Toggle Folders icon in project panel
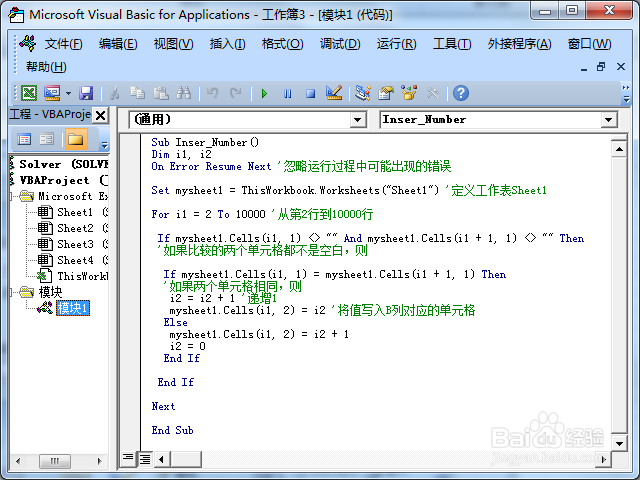Viewport: 640px width, 480px height. 76,140
